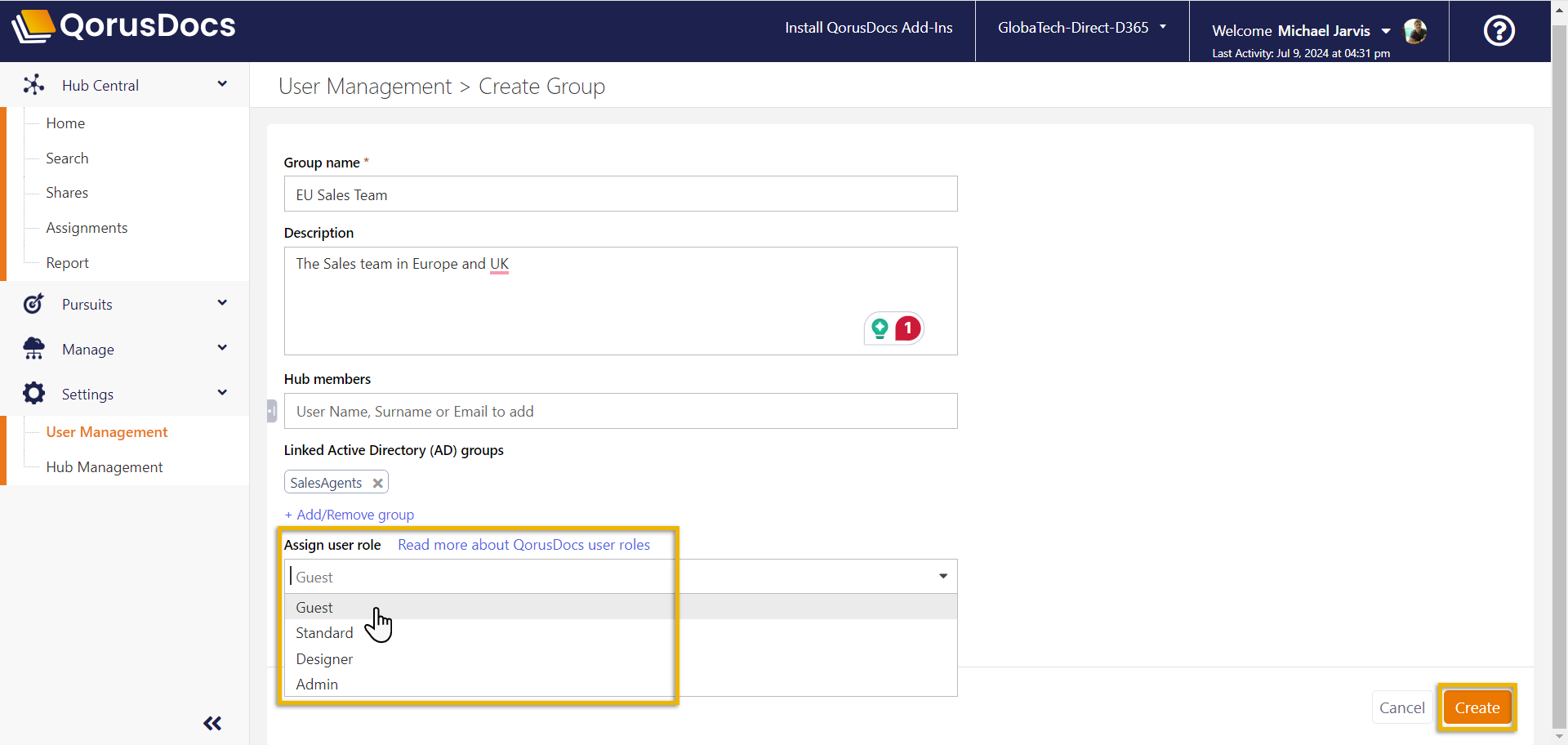Click the Cancel button
The image size is (1568, 745).
tap(1402, 707)
